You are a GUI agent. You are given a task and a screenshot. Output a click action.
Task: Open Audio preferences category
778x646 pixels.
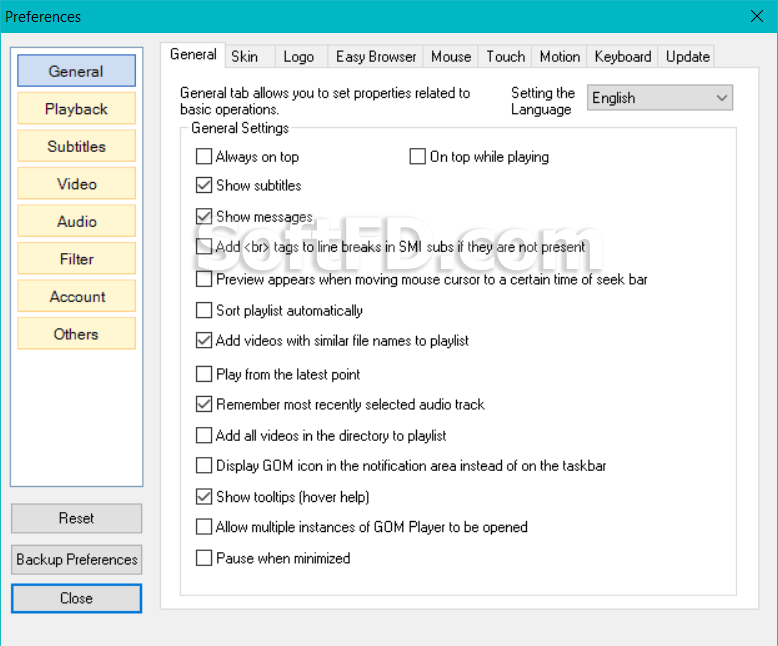(76, 221)
